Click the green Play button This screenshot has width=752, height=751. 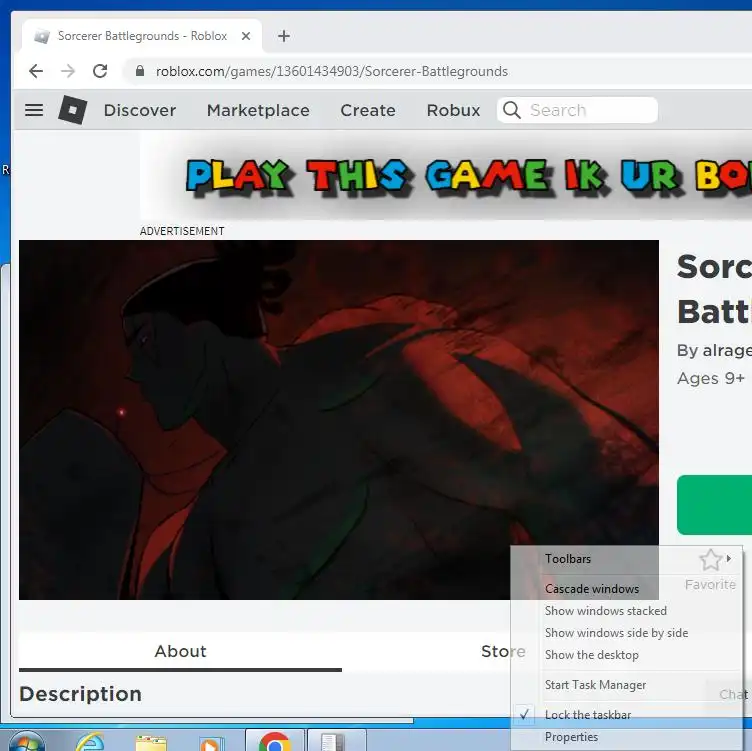(x=714, y=505)
